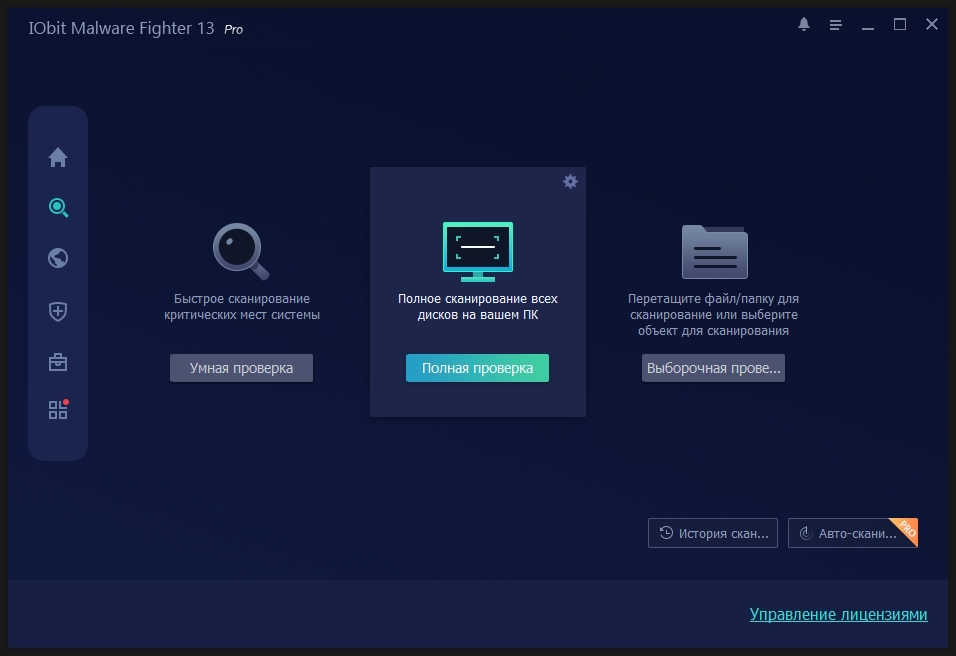Open the Авто-сканирование PRO button
The image size is (956, 656).
pos(852,533)
